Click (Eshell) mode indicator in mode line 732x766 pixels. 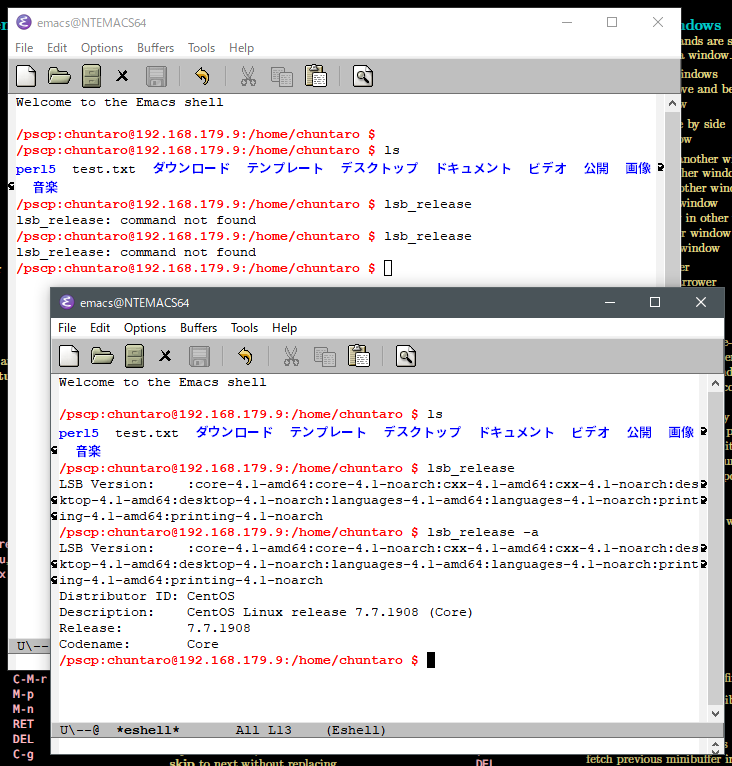coord(356,730)
